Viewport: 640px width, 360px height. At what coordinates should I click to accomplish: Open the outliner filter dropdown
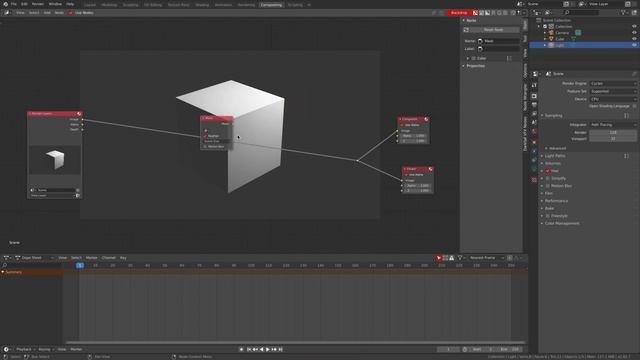coord(624,13)
